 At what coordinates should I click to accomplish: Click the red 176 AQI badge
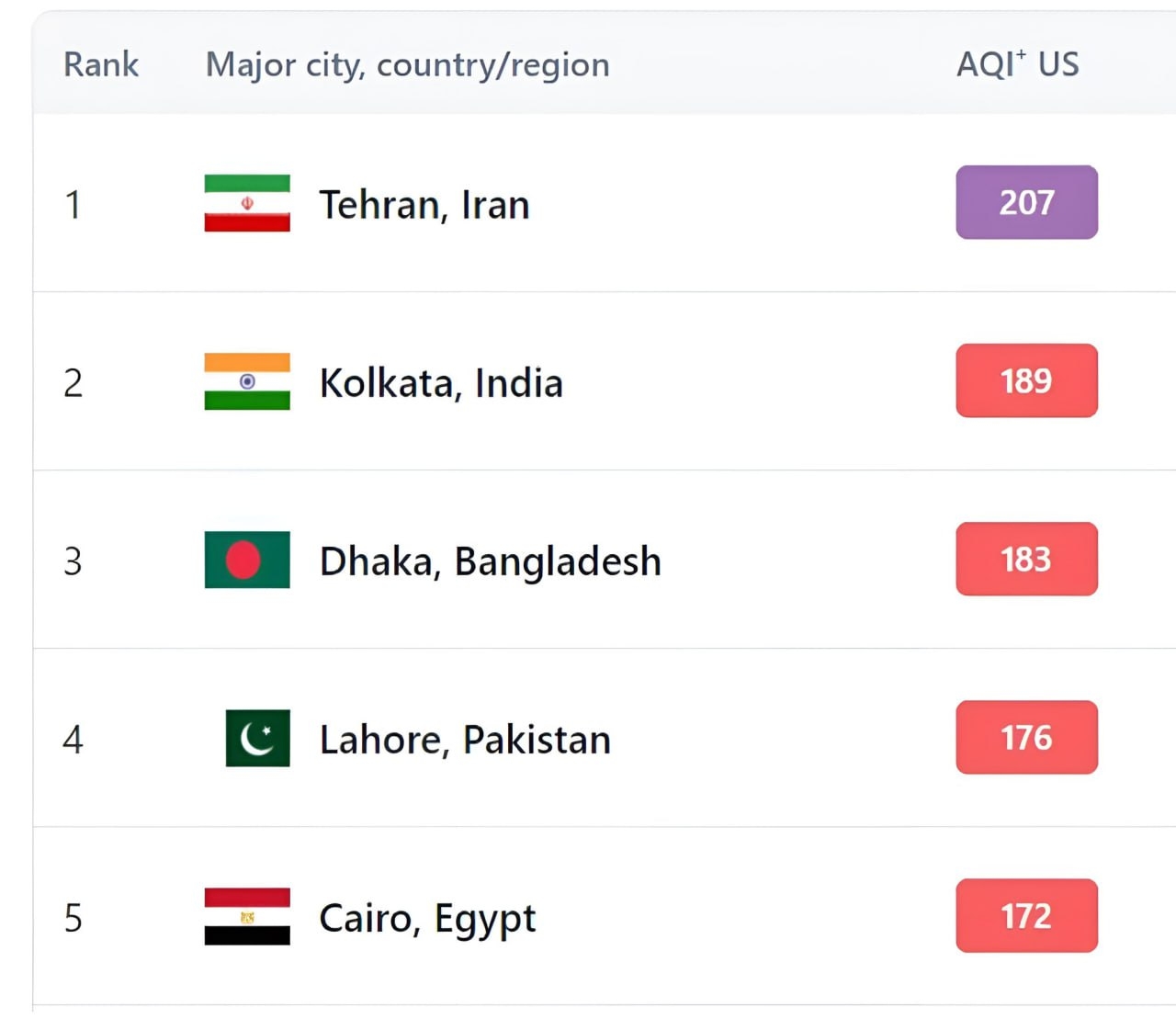coord(1026,737)
